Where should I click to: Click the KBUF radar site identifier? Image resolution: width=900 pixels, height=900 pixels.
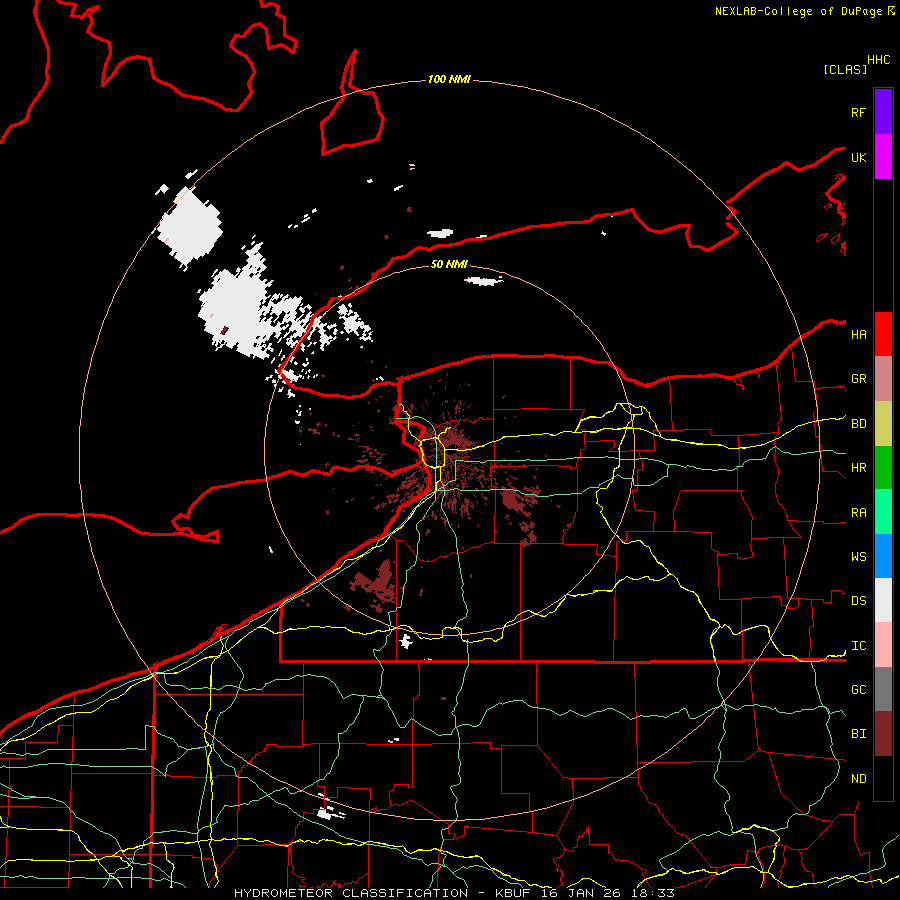[x=513, y=893]
